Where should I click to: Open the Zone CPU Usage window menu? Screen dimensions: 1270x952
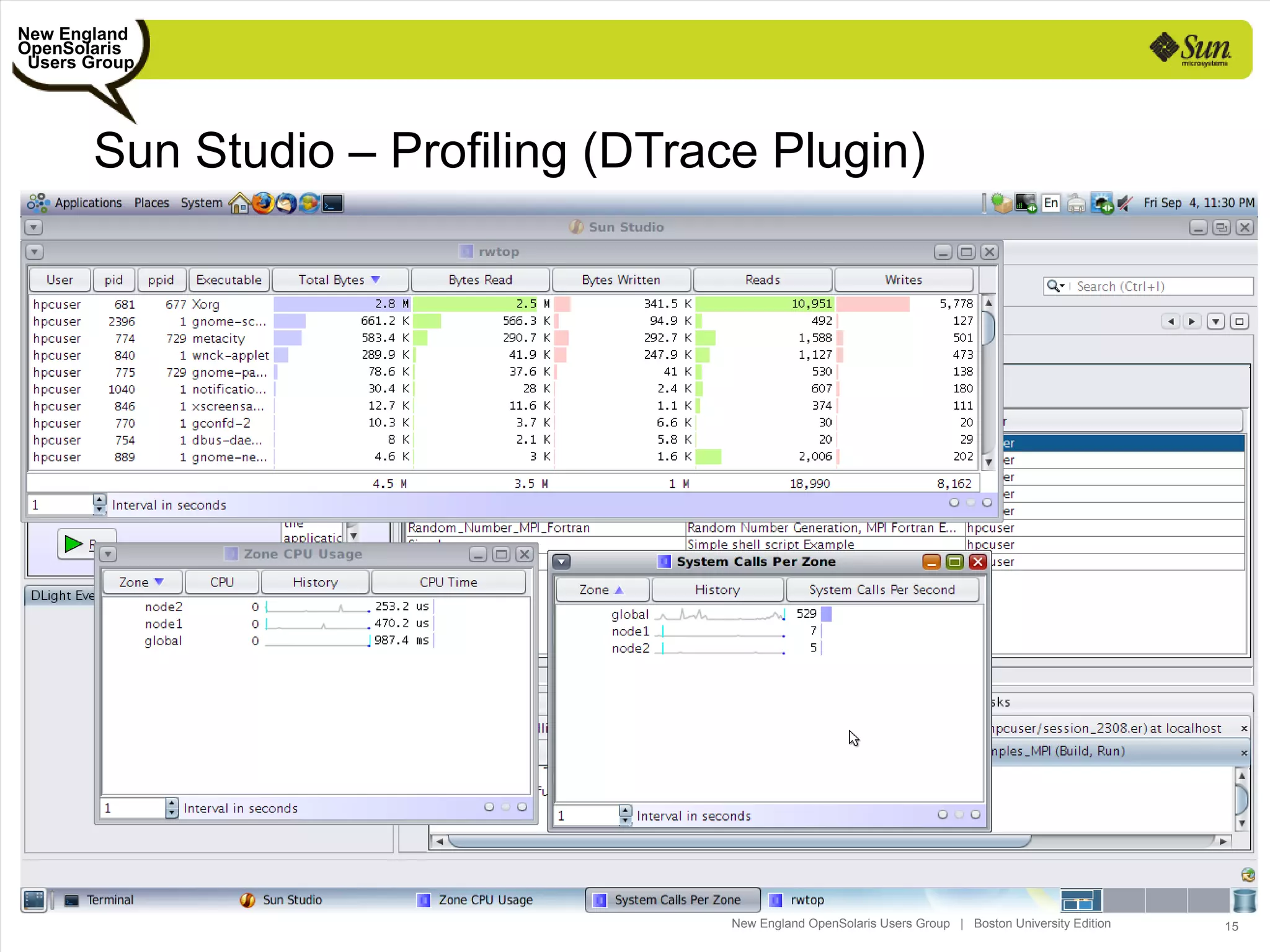pos(108,554)
